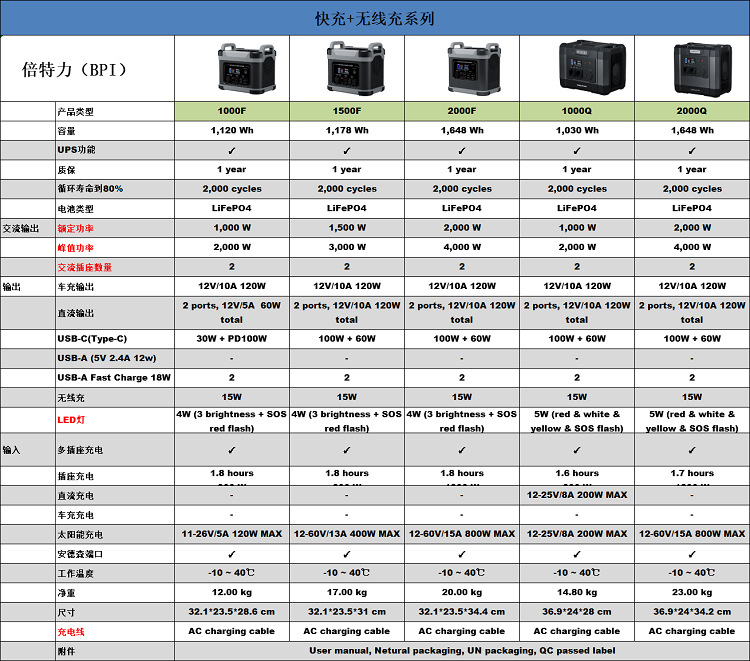Click the 多插座充电 row label
750x661 pixels.
tap(80, 450)
